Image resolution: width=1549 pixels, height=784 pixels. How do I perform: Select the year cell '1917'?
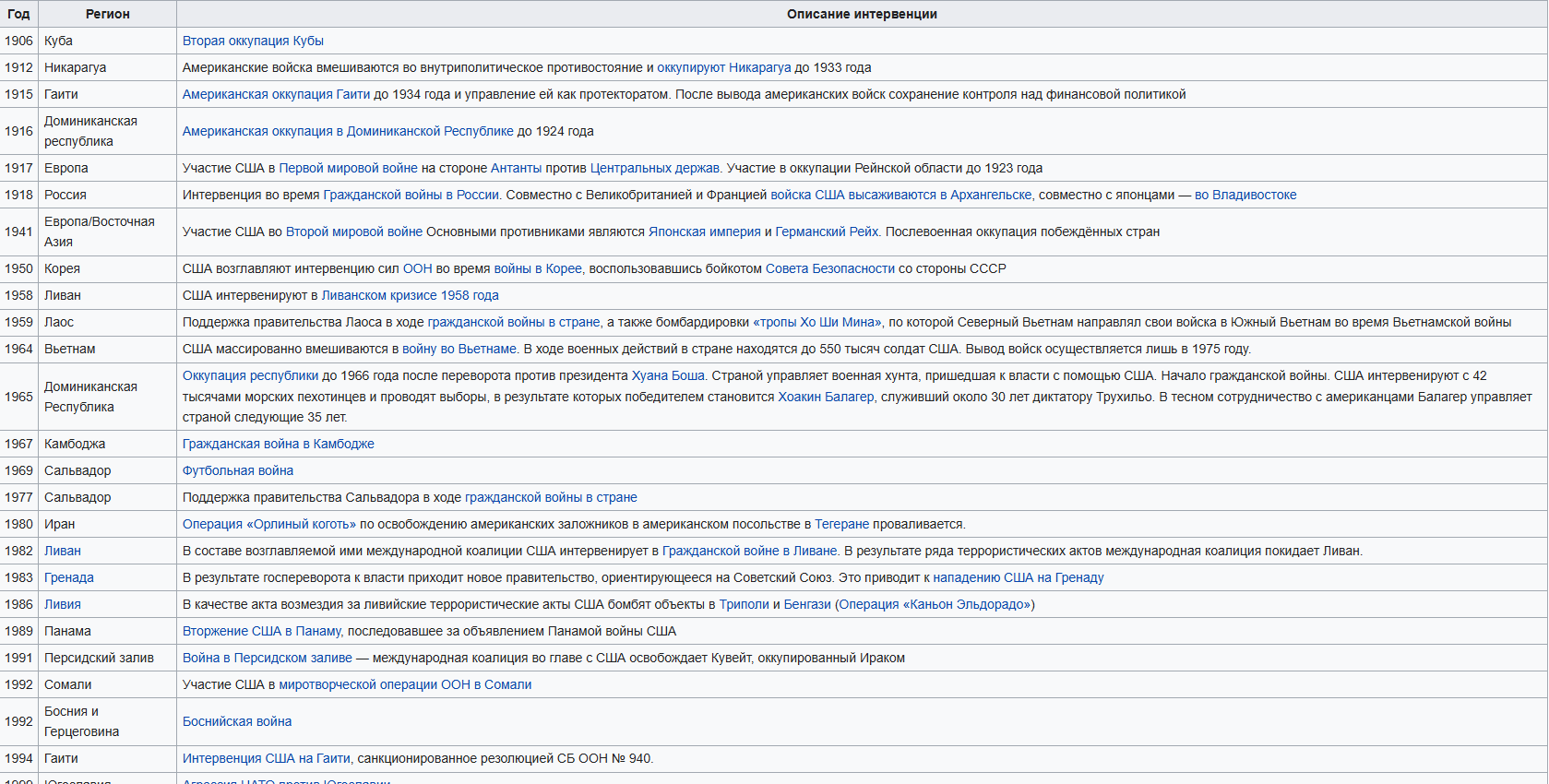click(18, 168)
